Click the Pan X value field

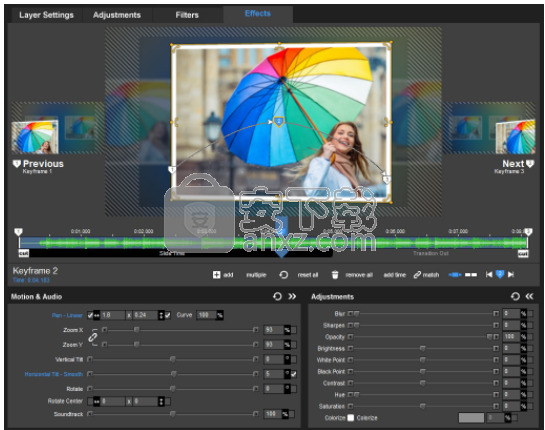pos(113,315)
